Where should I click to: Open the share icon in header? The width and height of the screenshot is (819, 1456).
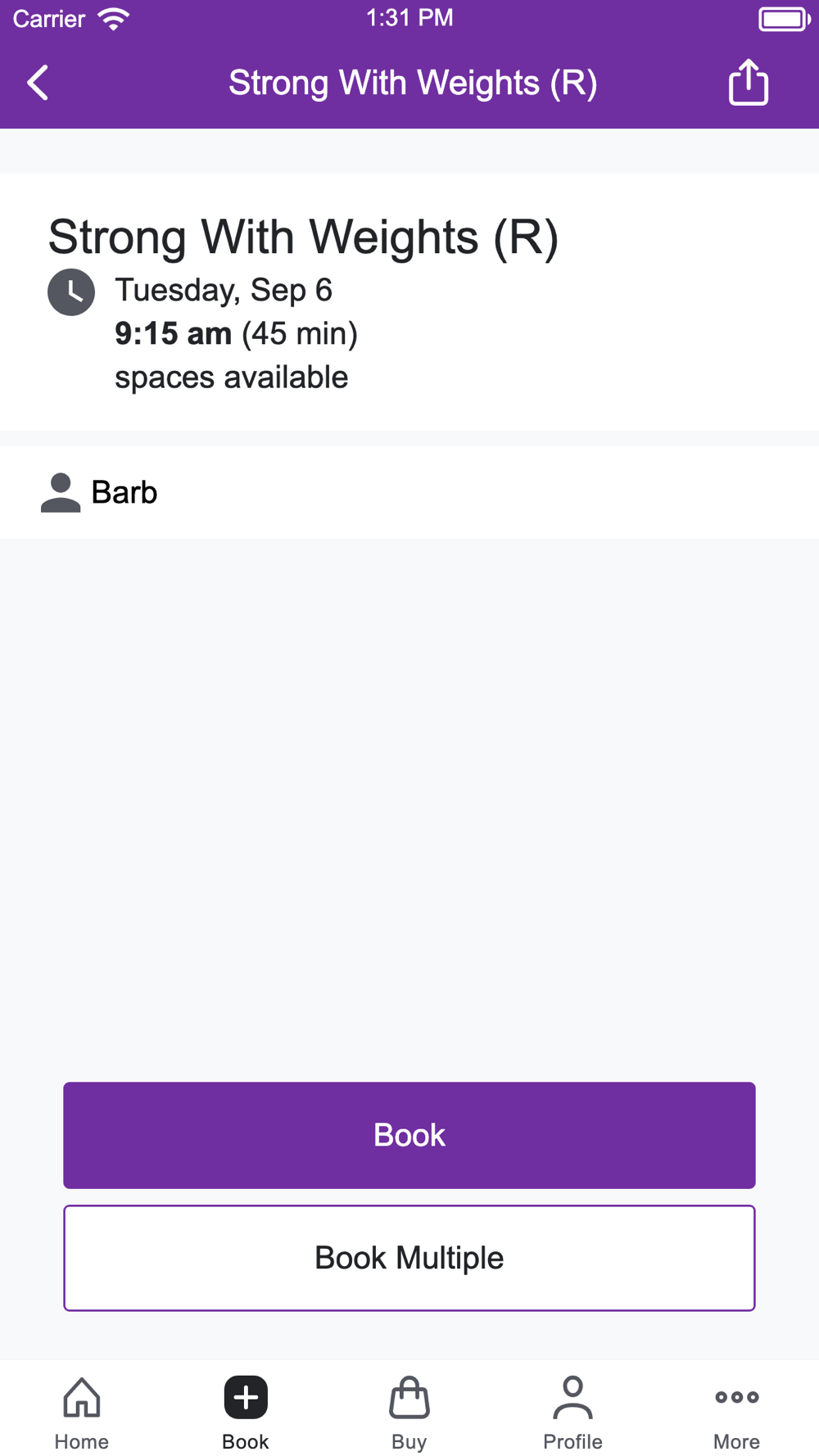pyautogui.click(x=749, y=82)
